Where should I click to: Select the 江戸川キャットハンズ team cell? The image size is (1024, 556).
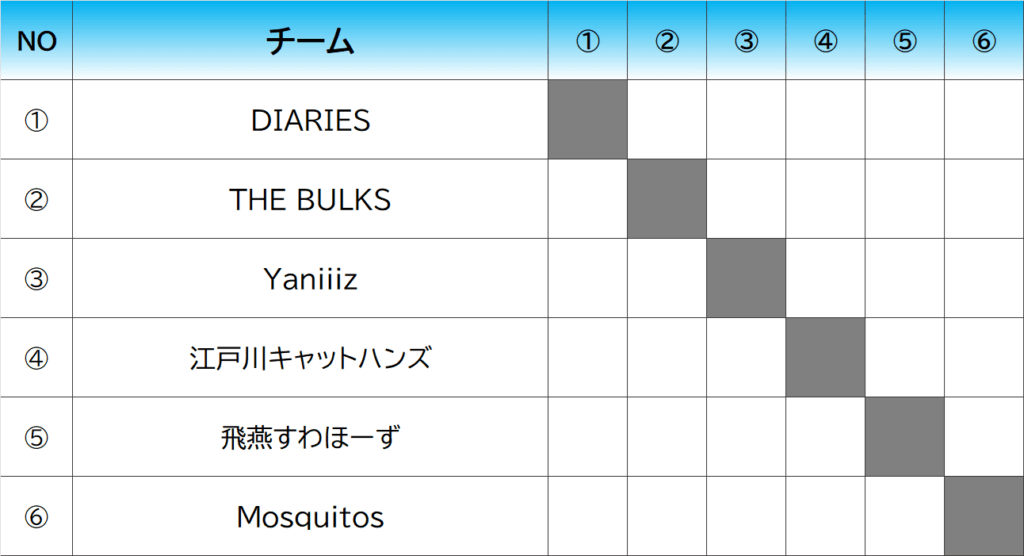click(x=310, y=357)
